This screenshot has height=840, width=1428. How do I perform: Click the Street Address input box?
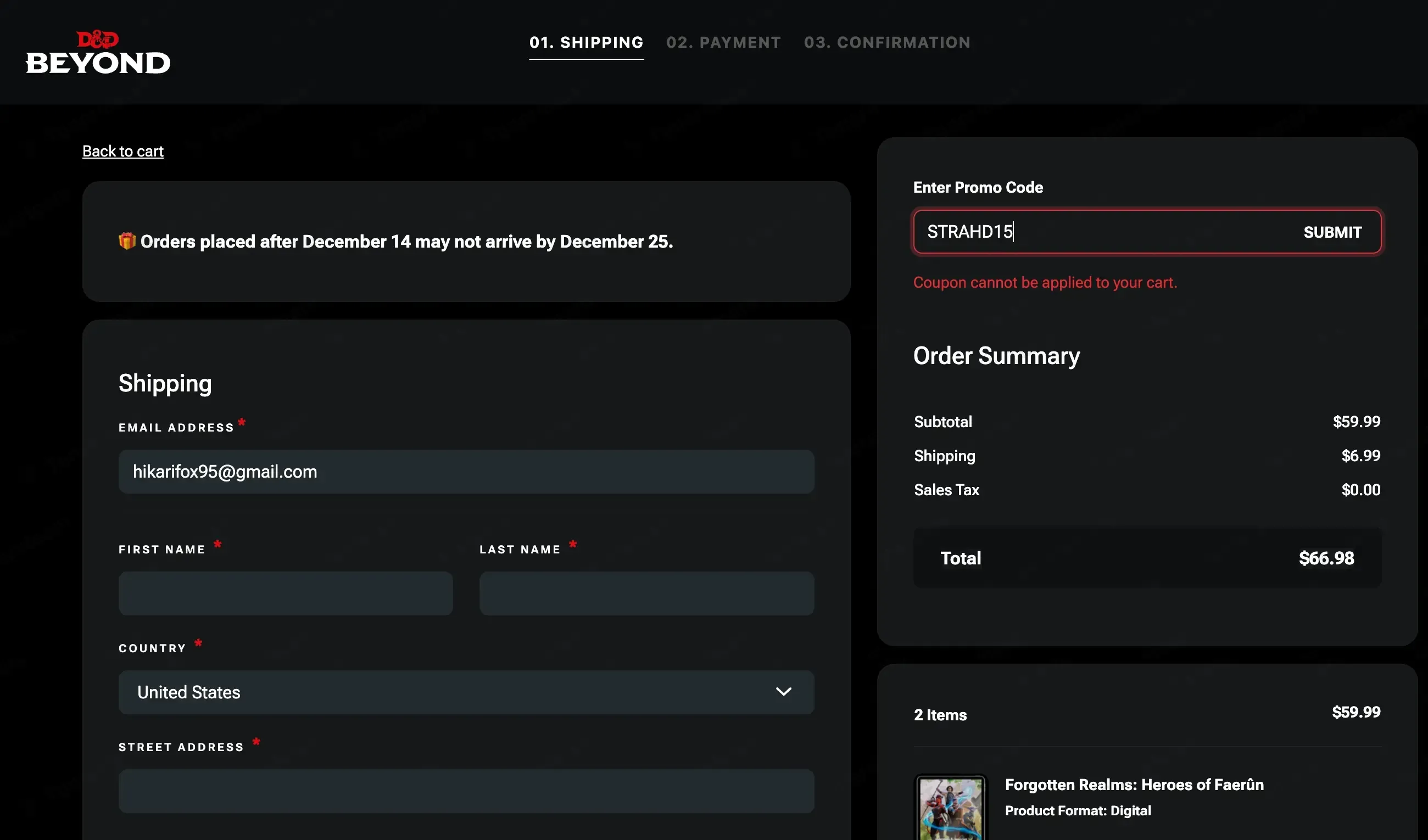click(466, 791)
